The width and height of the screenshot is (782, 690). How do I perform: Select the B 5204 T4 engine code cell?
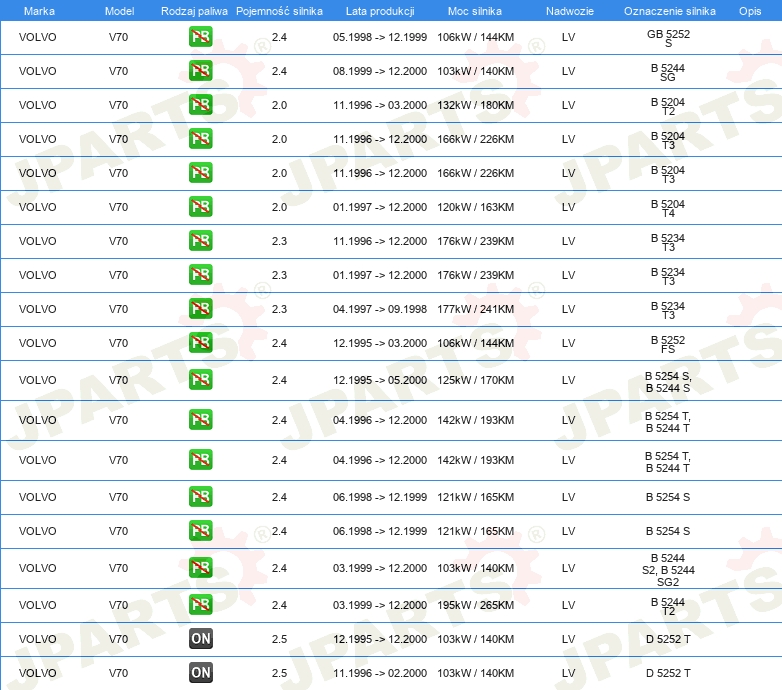(668, 207)
